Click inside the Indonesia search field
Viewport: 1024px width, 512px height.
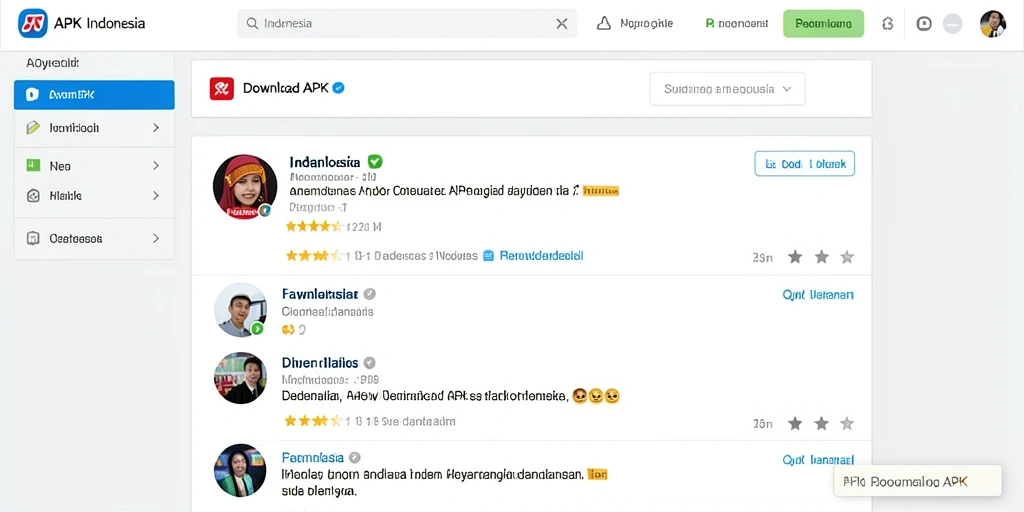[x=407, y=24]
